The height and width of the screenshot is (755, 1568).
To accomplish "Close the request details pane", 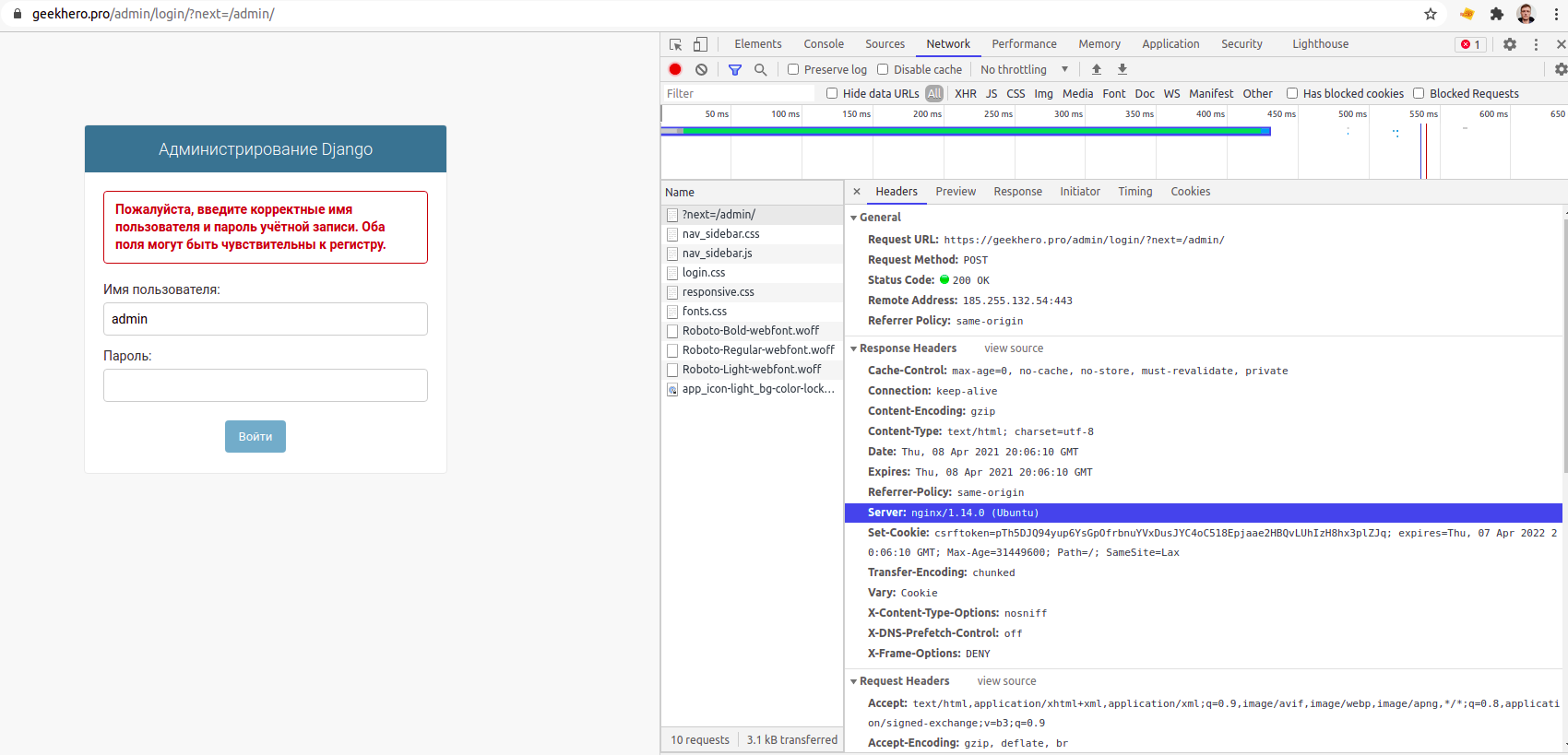I will tap(857, 192).
